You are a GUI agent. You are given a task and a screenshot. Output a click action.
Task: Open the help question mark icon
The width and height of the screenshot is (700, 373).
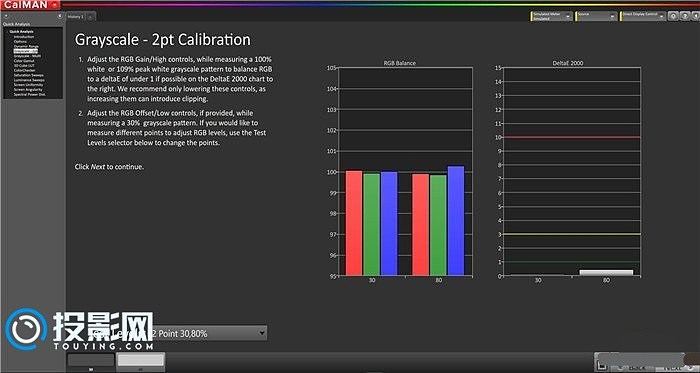[x=684, y=16]
